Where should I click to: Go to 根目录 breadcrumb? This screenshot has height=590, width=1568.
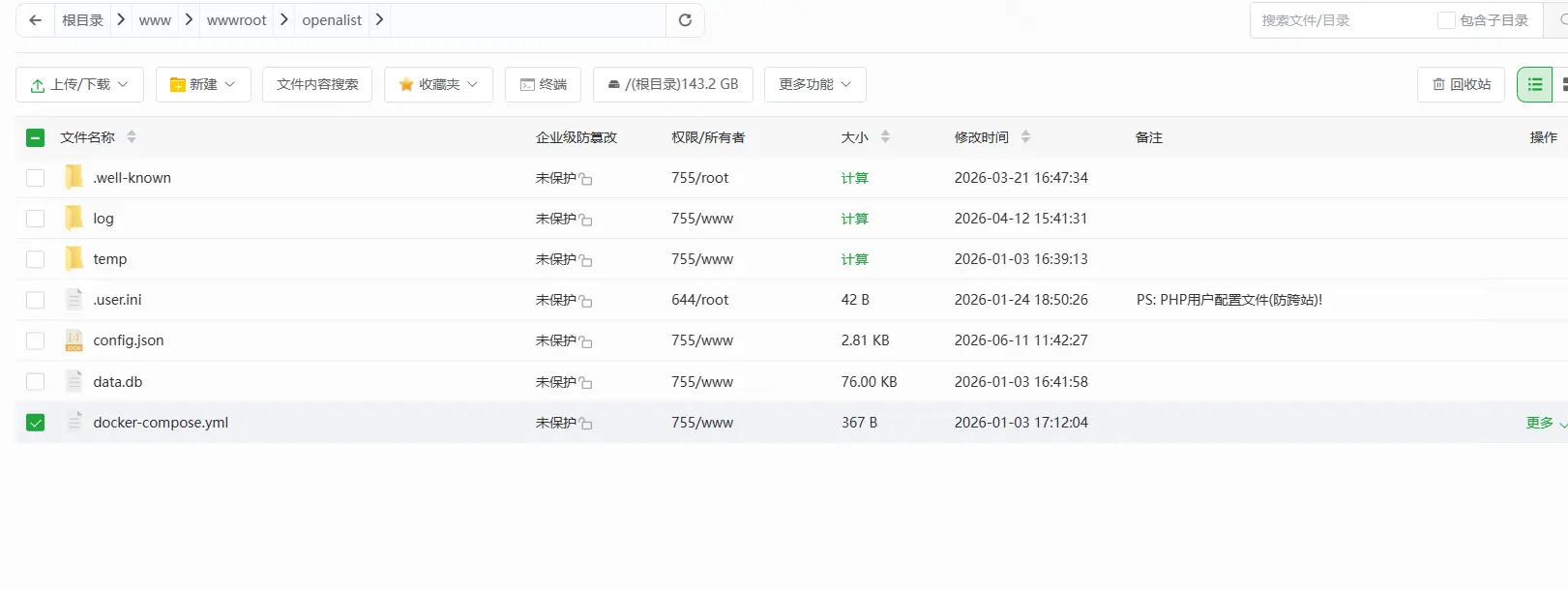(x=82, y=20)
